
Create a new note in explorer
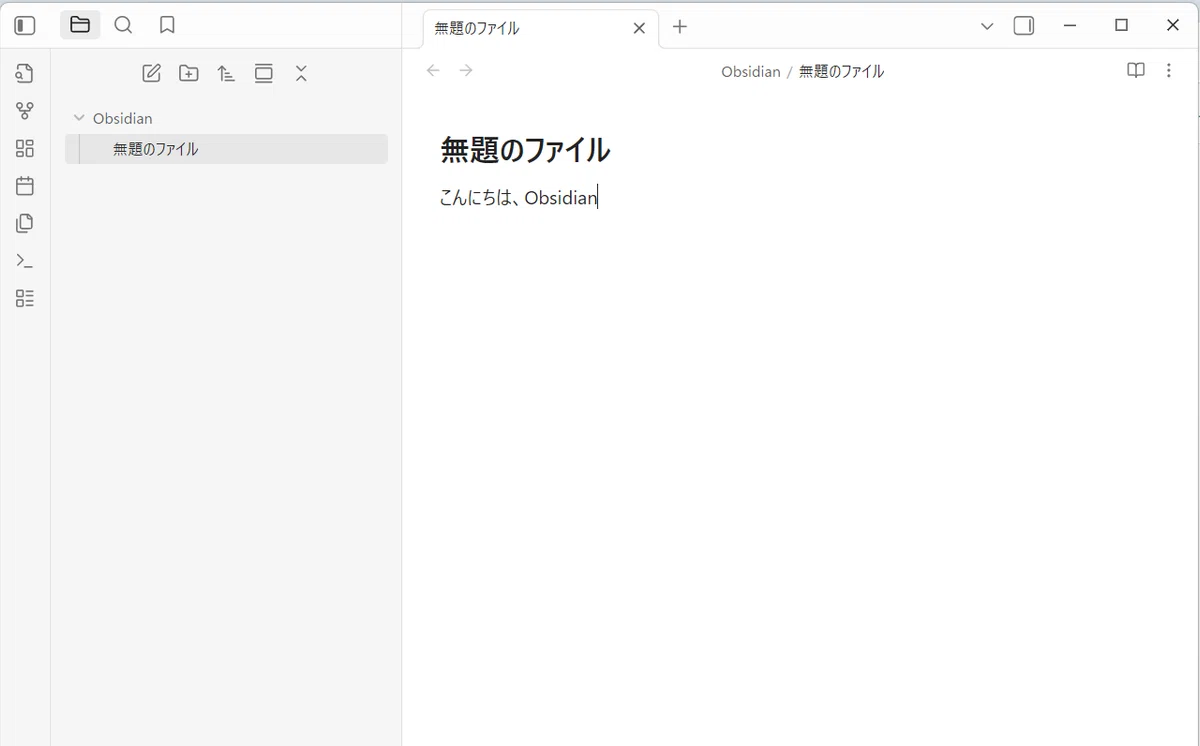[x=151, y=73]
